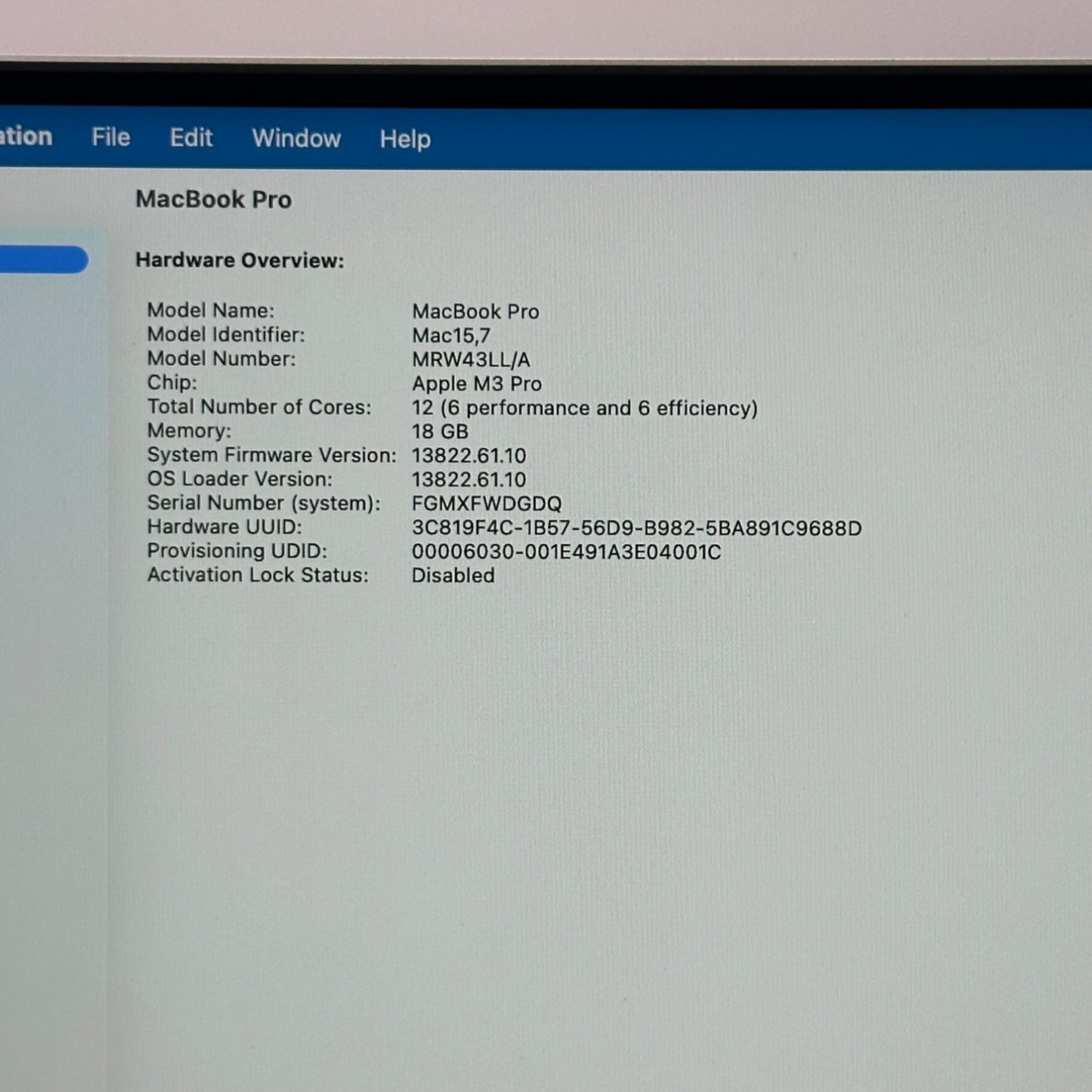Image resolution: width=1092 pixels, height=1092 pixels.
Task: Click the Hardware Overview heading
Action: (240, 261)
